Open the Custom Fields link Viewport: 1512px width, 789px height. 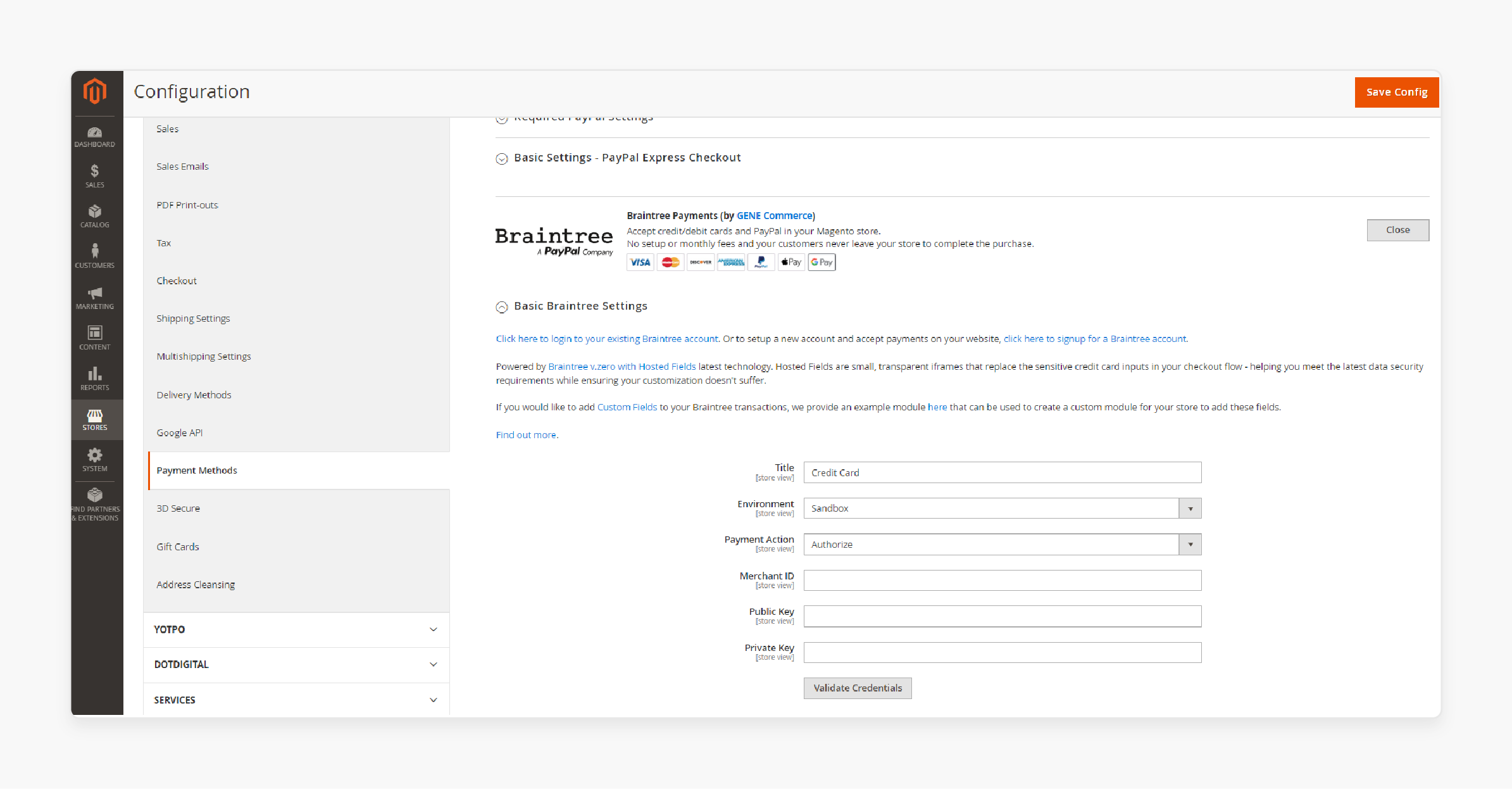click(627, 407)
